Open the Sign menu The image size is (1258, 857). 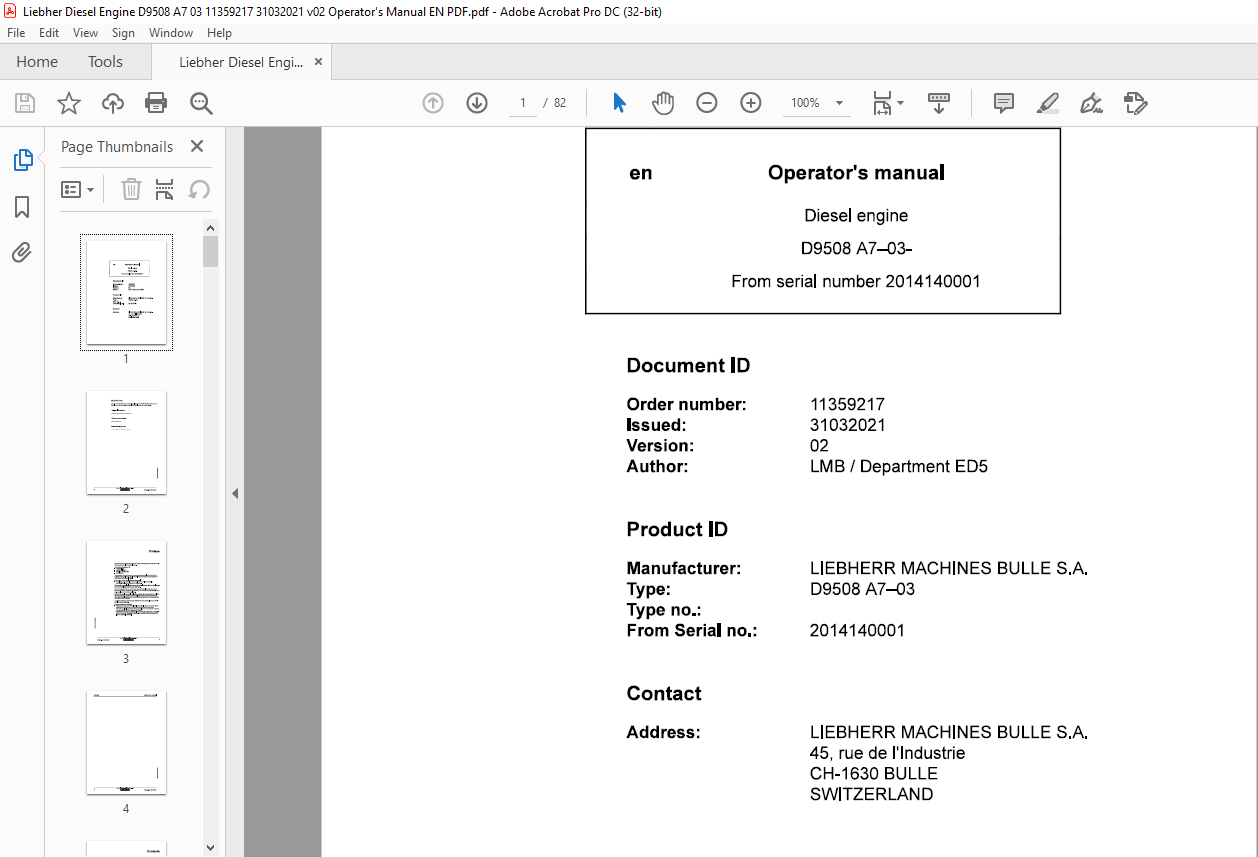click(x=123, y=33)
